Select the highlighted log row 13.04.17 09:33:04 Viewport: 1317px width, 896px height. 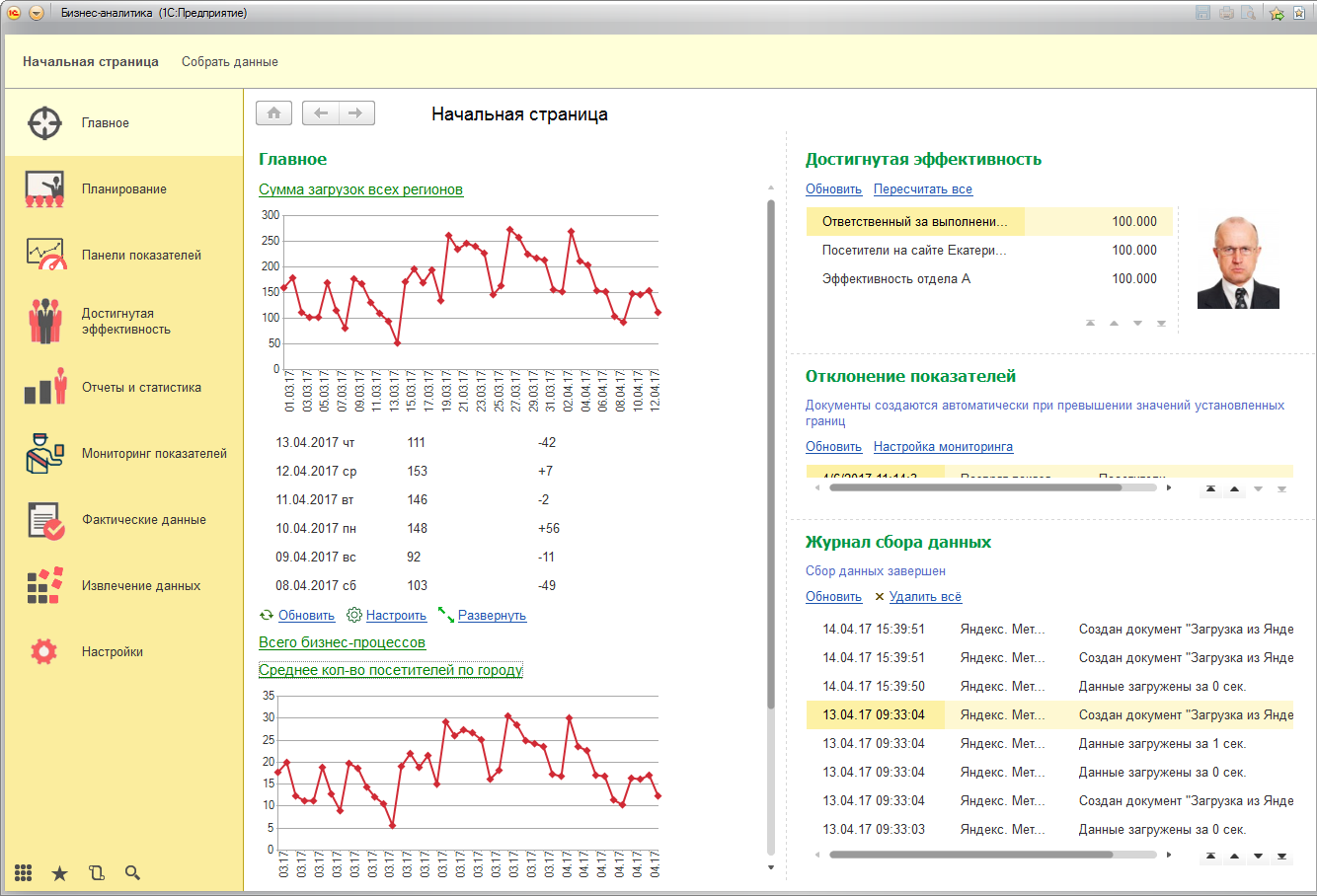point(1049,714)
